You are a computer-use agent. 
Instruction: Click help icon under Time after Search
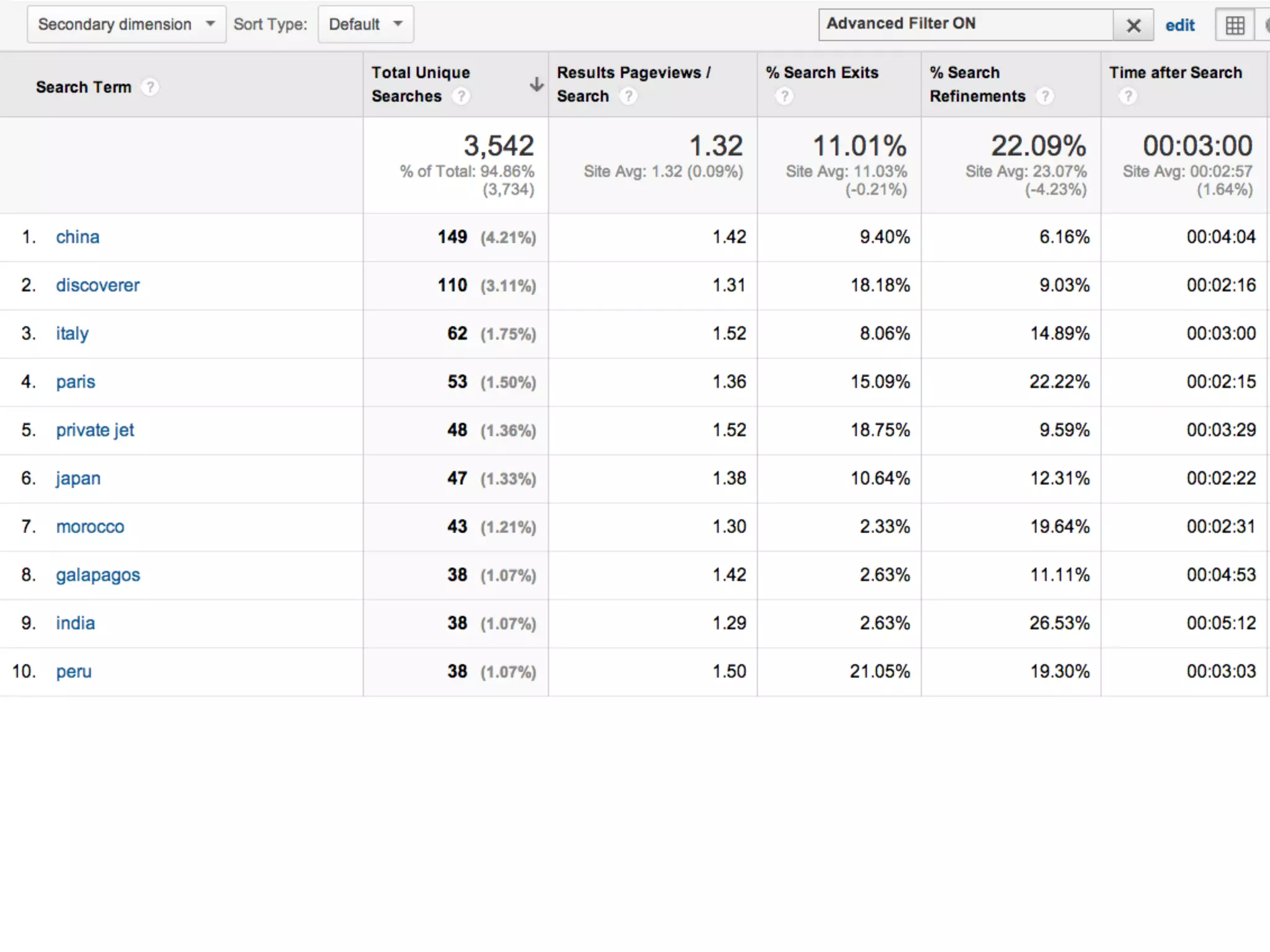click(x=1128, y=96)
